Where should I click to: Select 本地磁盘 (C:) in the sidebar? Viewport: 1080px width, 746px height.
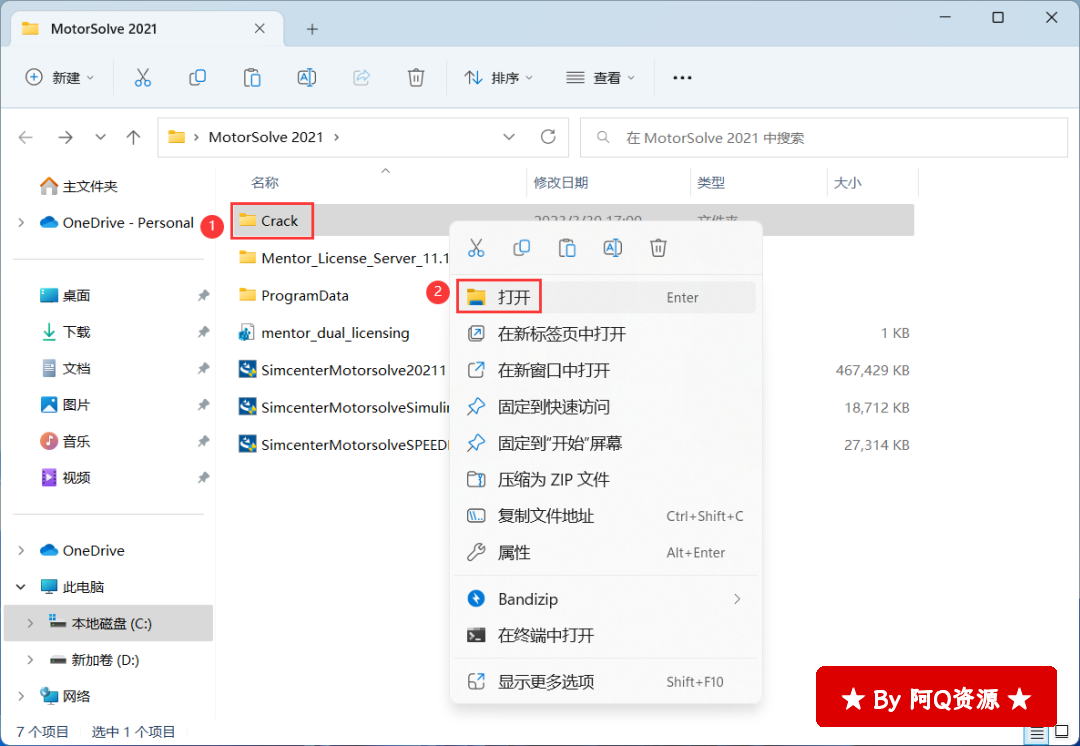point(111,623)
